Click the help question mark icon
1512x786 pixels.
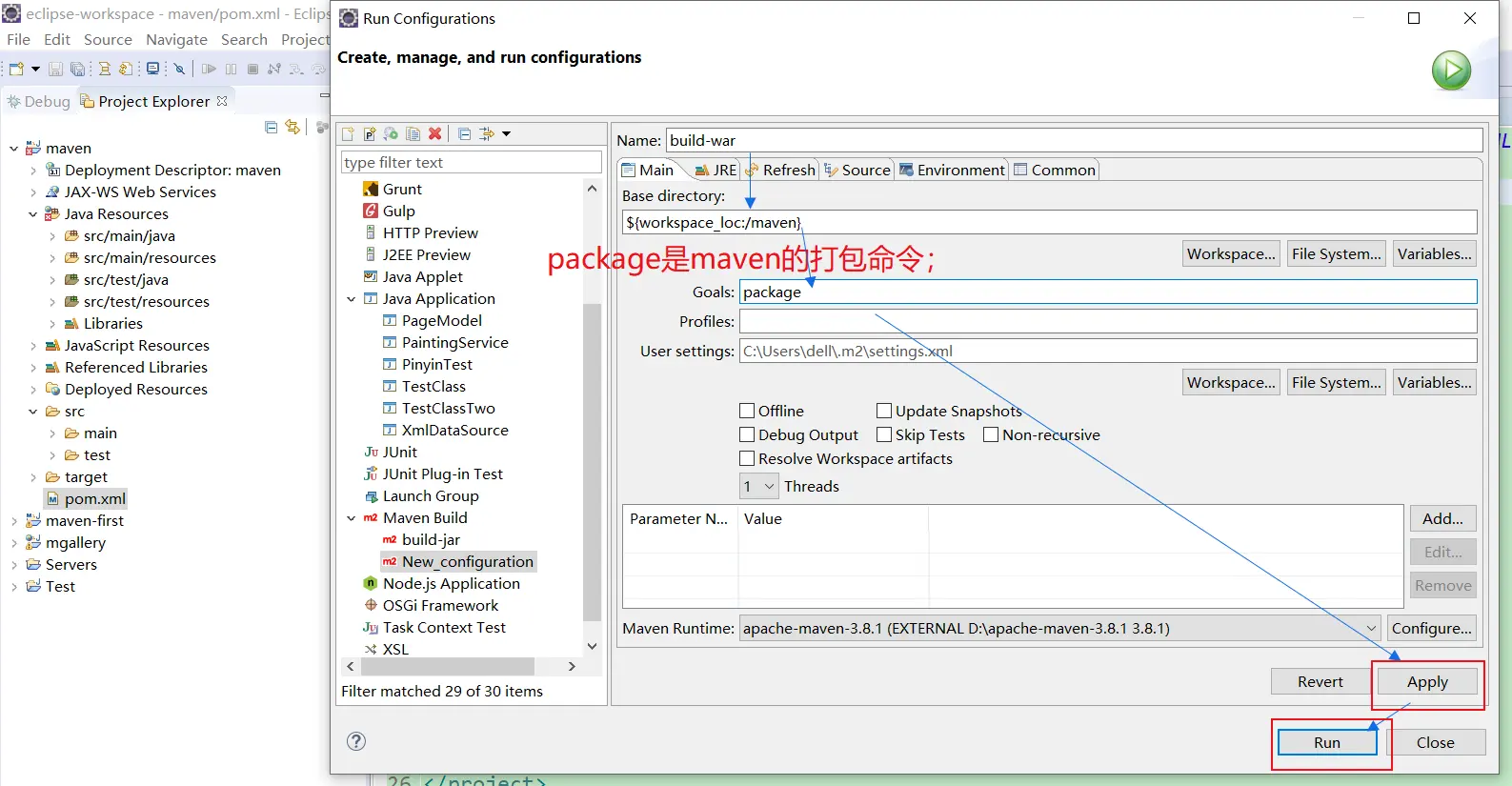[x=356, y=741]
